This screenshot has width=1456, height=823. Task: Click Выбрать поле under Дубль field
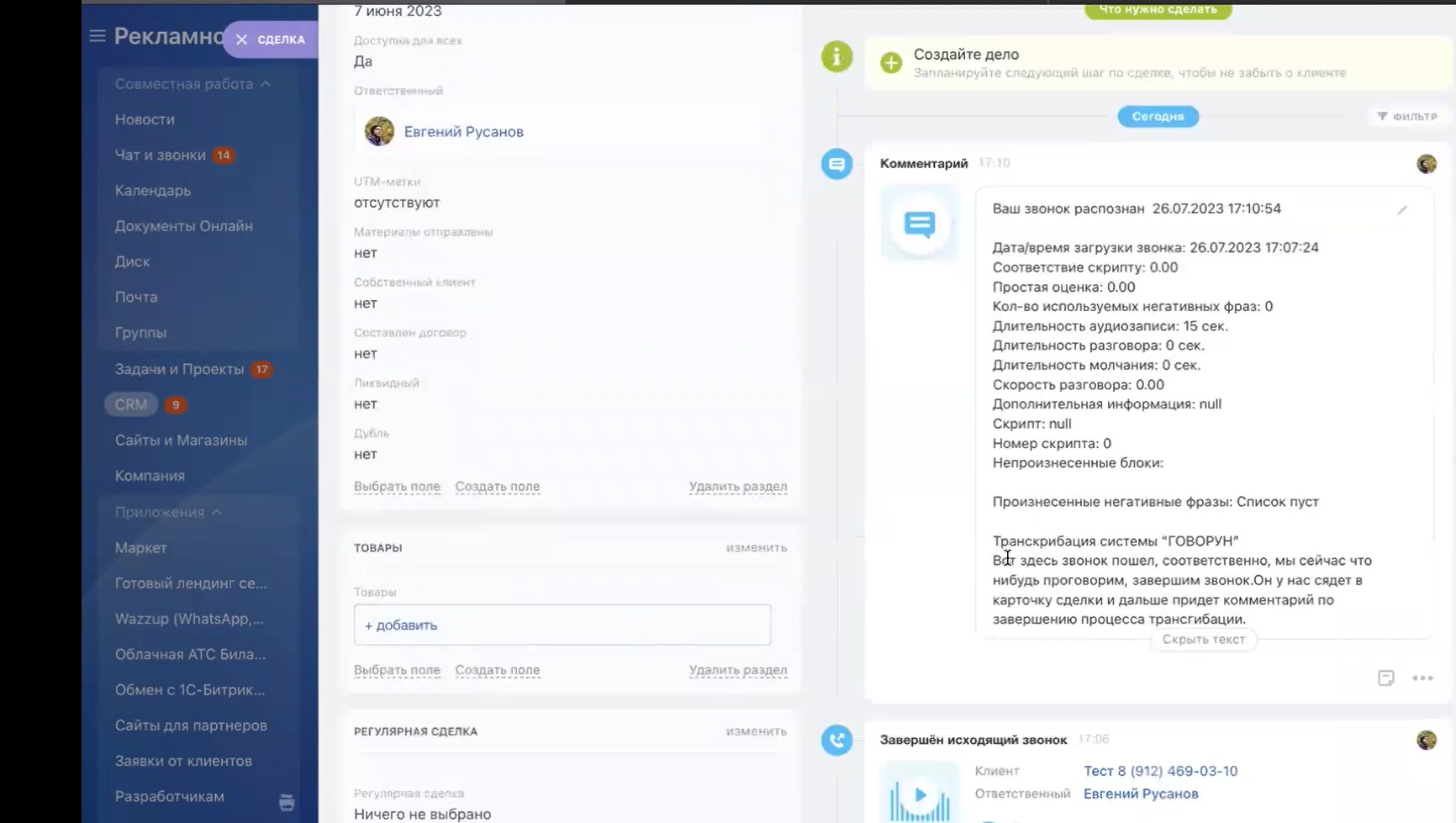397,487
